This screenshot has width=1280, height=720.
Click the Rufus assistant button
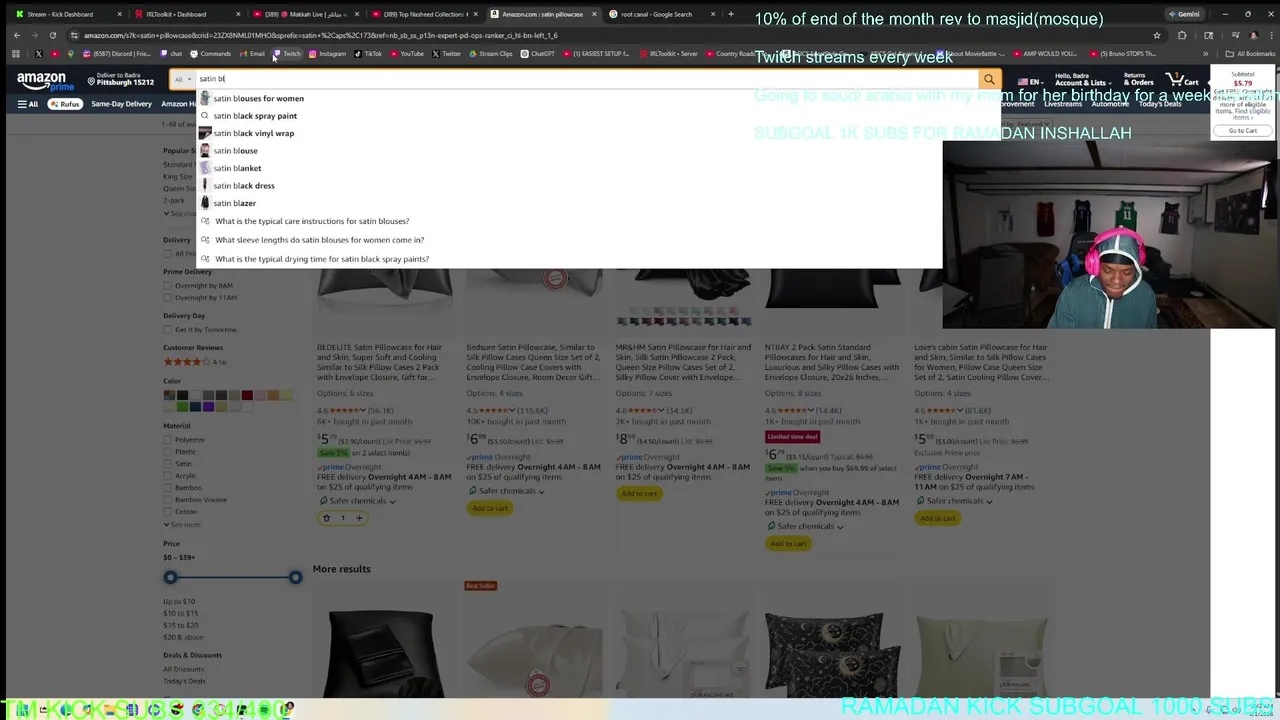coord(65,104)
